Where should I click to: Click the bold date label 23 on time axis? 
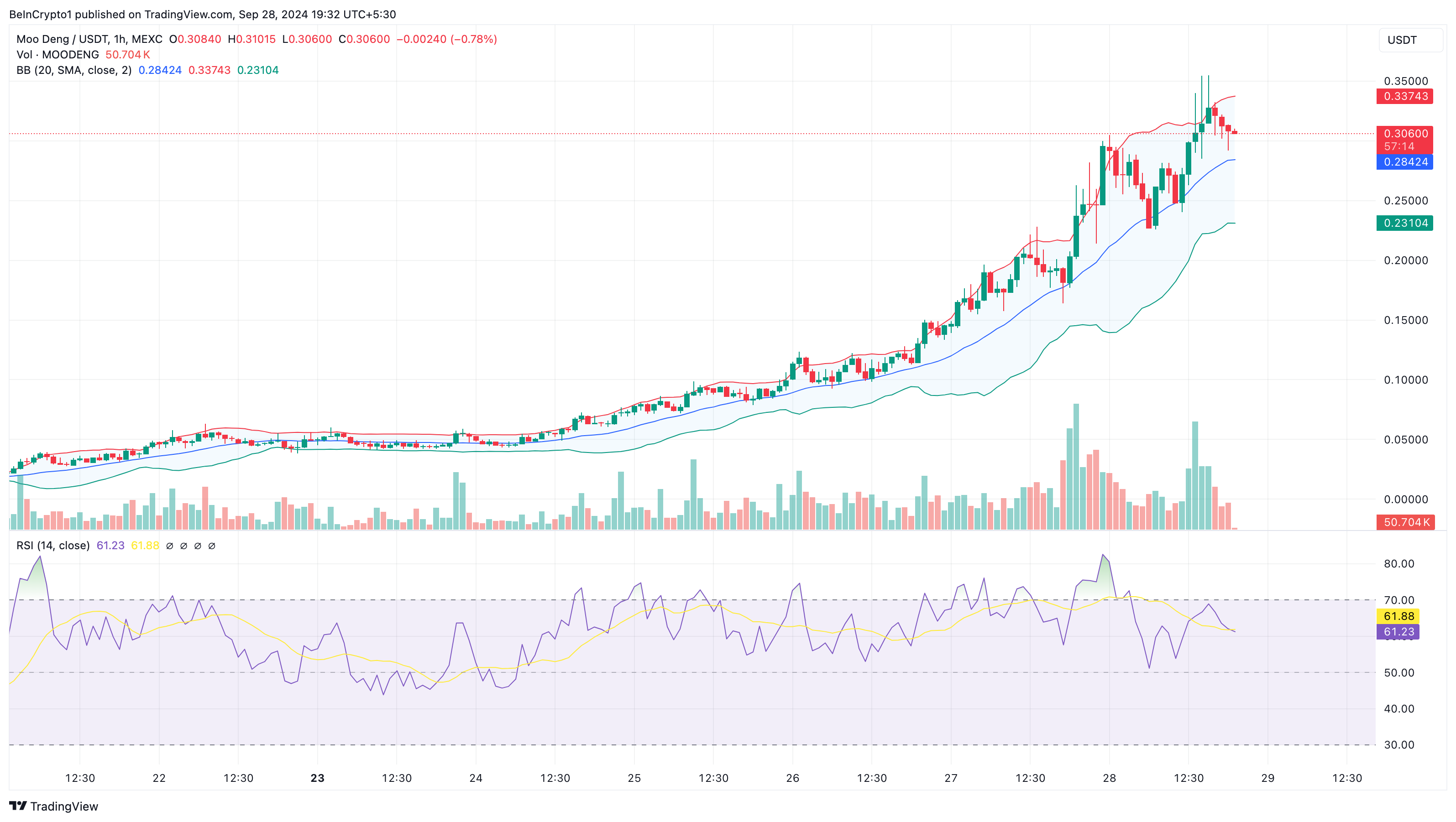318,778
